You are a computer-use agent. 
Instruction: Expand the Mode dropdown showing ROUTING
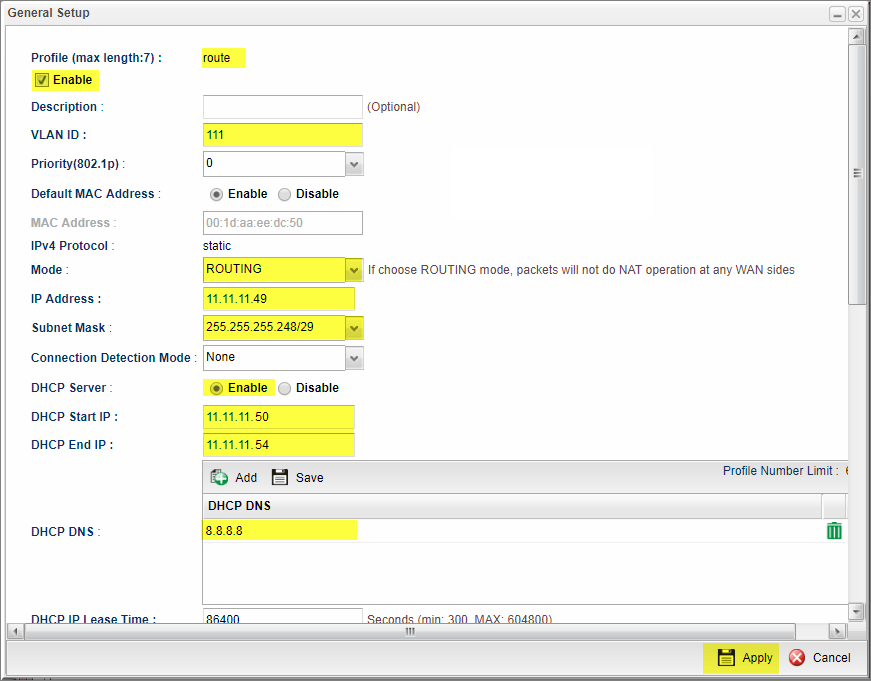click(354, 270)
